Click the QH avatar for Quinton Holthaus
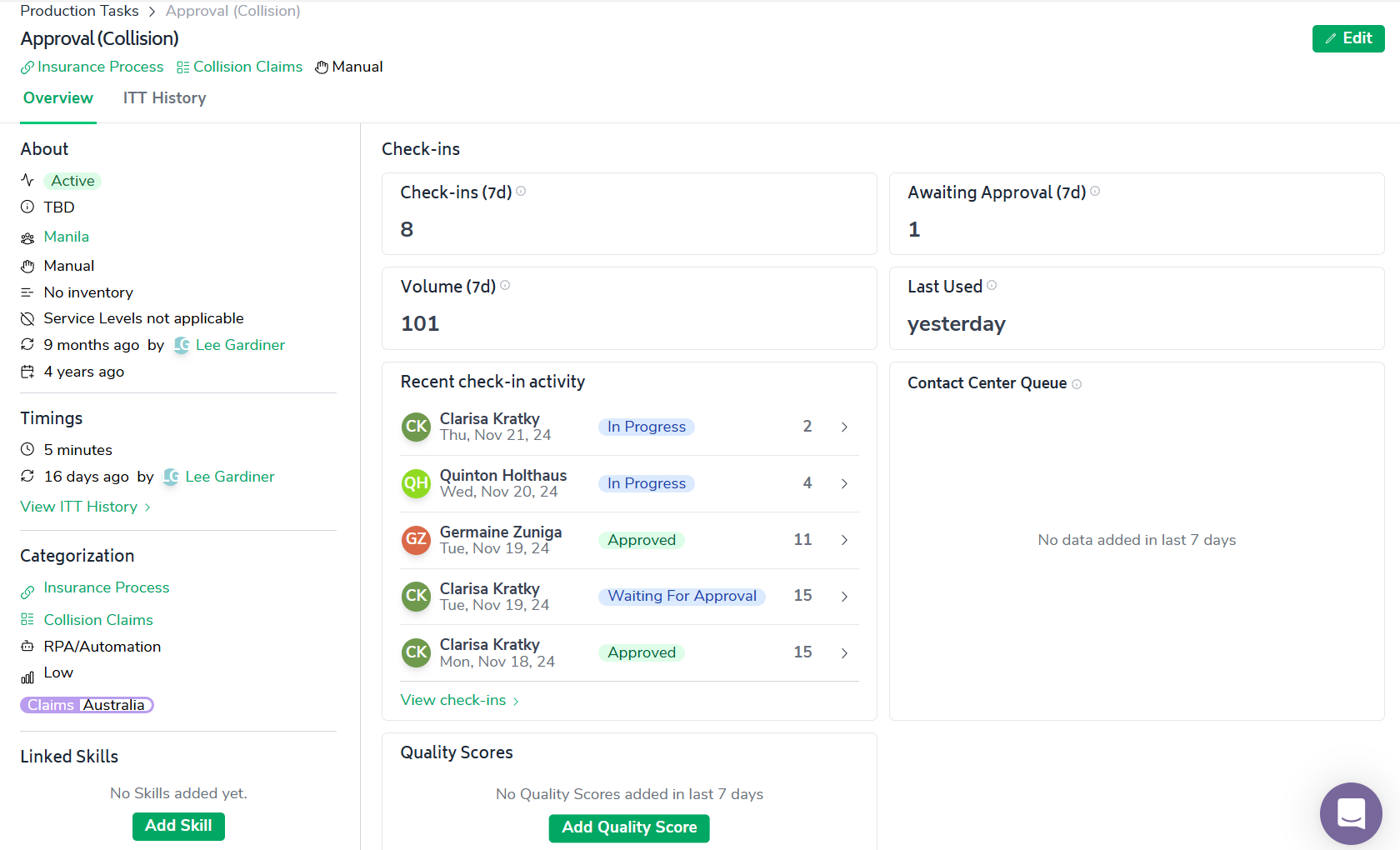The image size is (1400, 850). tap(416, 483)
